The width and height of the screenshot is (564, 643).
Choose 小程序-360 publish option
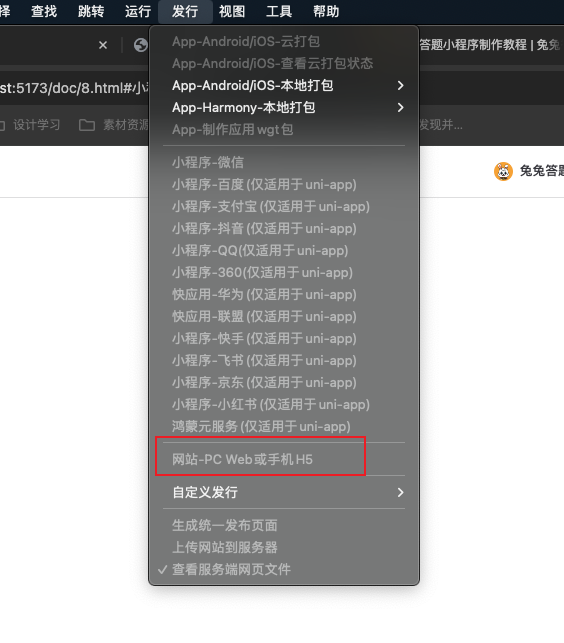pyautogui.click(x=284, y=273)
